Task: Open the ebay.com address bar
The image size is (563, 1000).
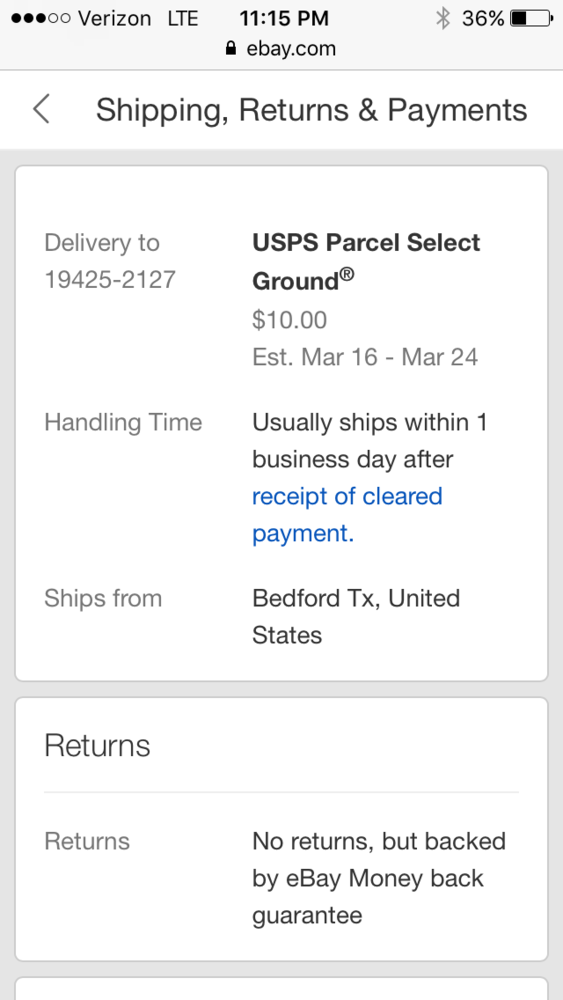Action: click(x=281, y=48)
